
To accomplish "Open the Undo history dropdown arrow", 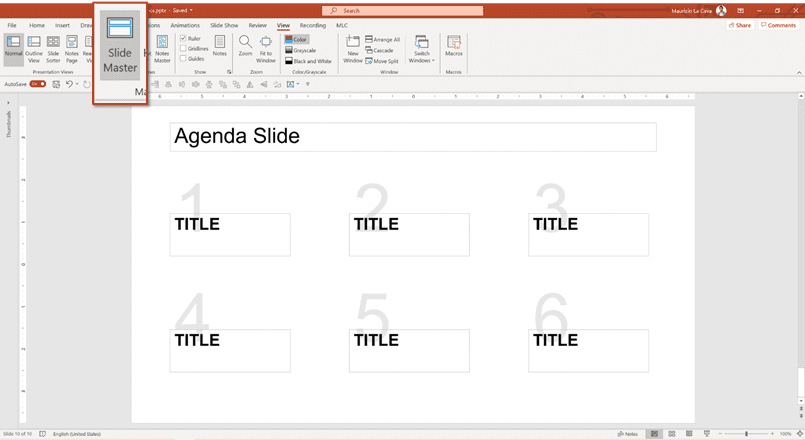I will coord(77,84).
